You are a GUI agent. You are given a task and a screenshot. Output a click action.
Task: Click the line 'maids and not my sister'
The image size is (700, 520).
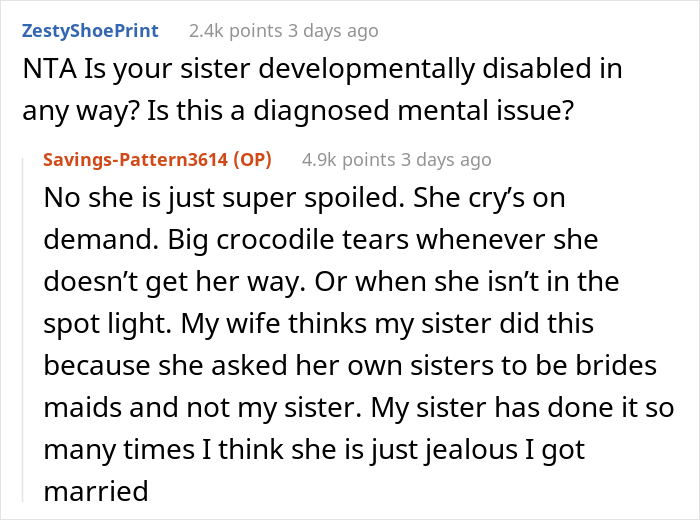[358, 408]
